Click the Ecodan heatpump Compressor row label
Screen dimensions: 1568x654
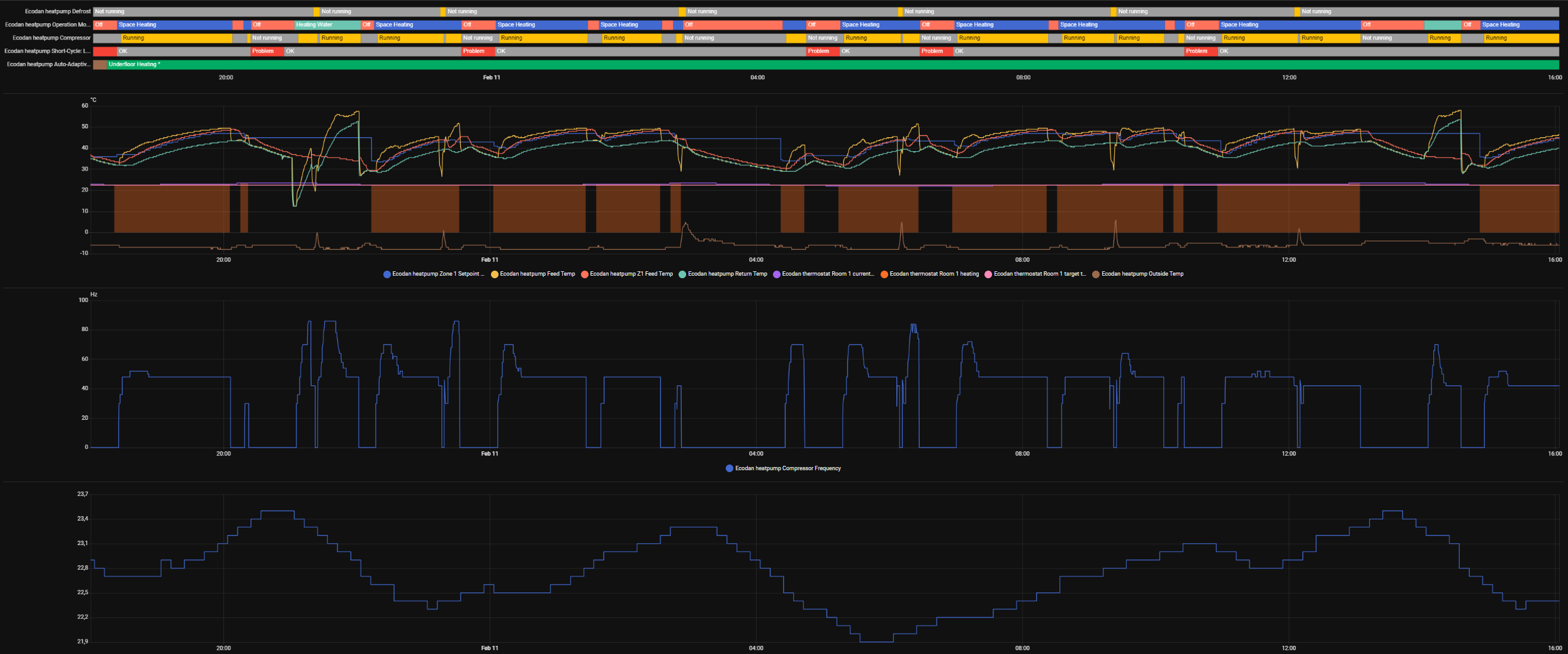click(52, 38)
